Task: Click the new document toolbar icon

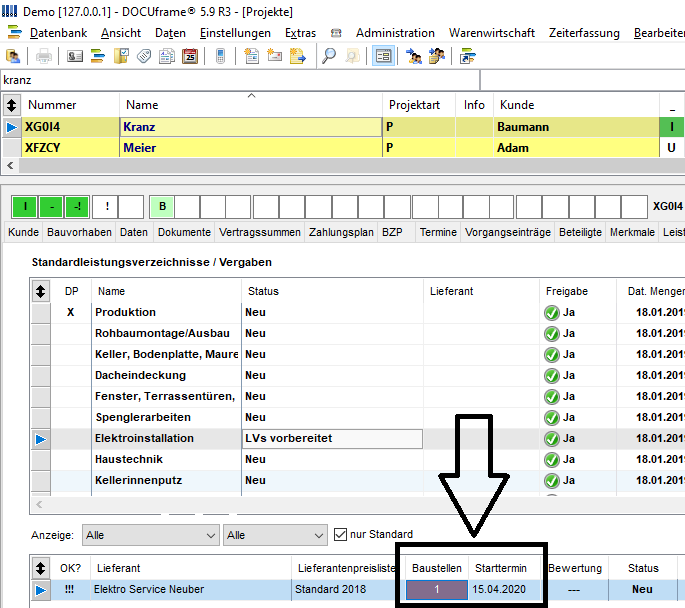Action: [x=252, y=56]
